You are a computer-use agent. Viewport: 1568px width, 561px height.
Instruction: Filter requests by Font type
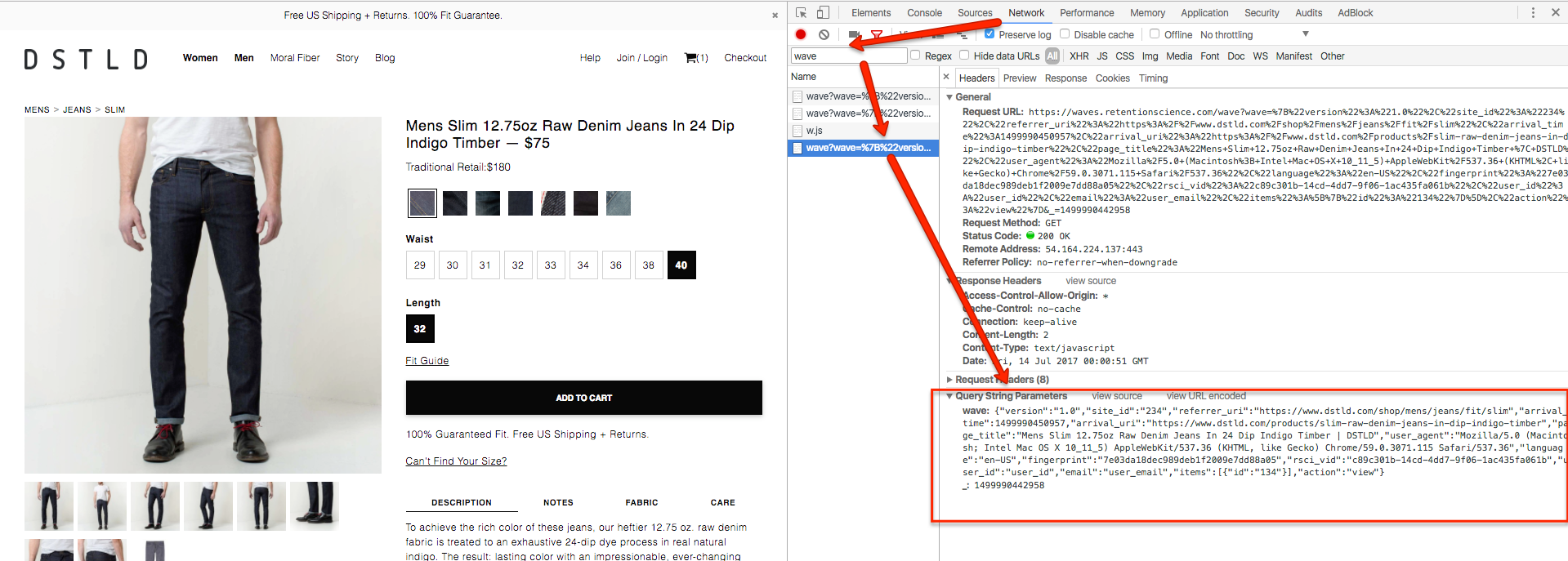tap(1210, 56)
